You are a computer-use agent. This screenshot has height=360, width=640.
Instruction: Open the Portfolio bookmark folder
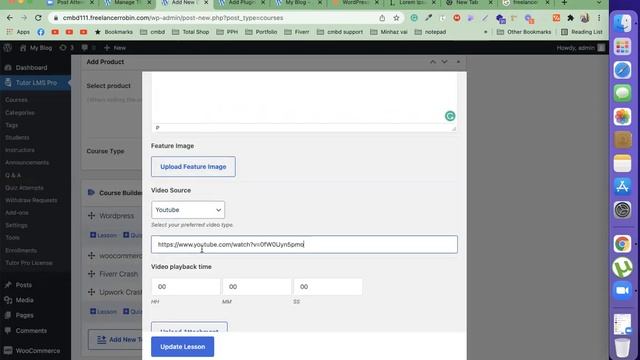click(261, 32)
